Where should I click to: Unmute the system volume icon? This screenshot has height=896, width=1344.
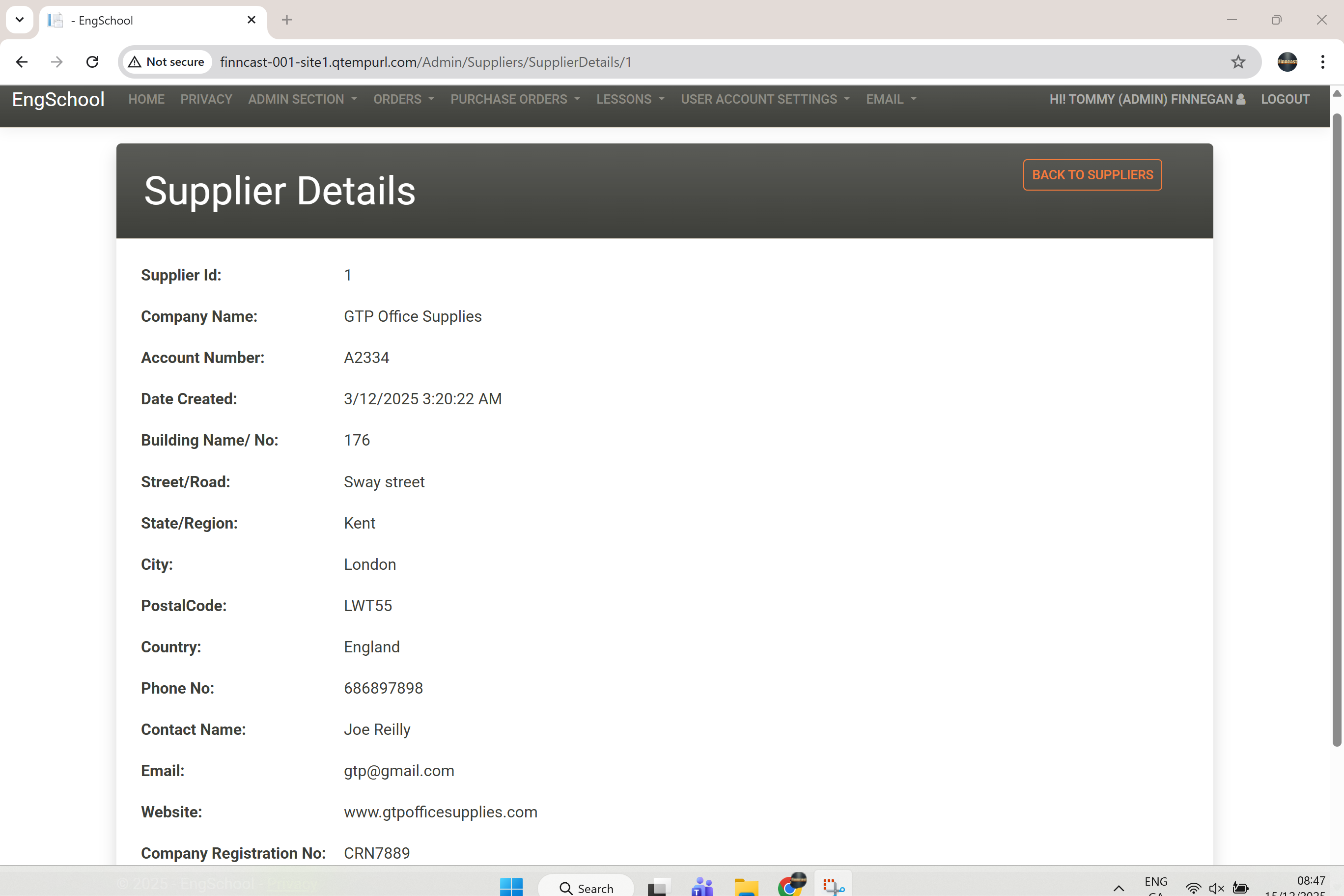coord(1216,888)
